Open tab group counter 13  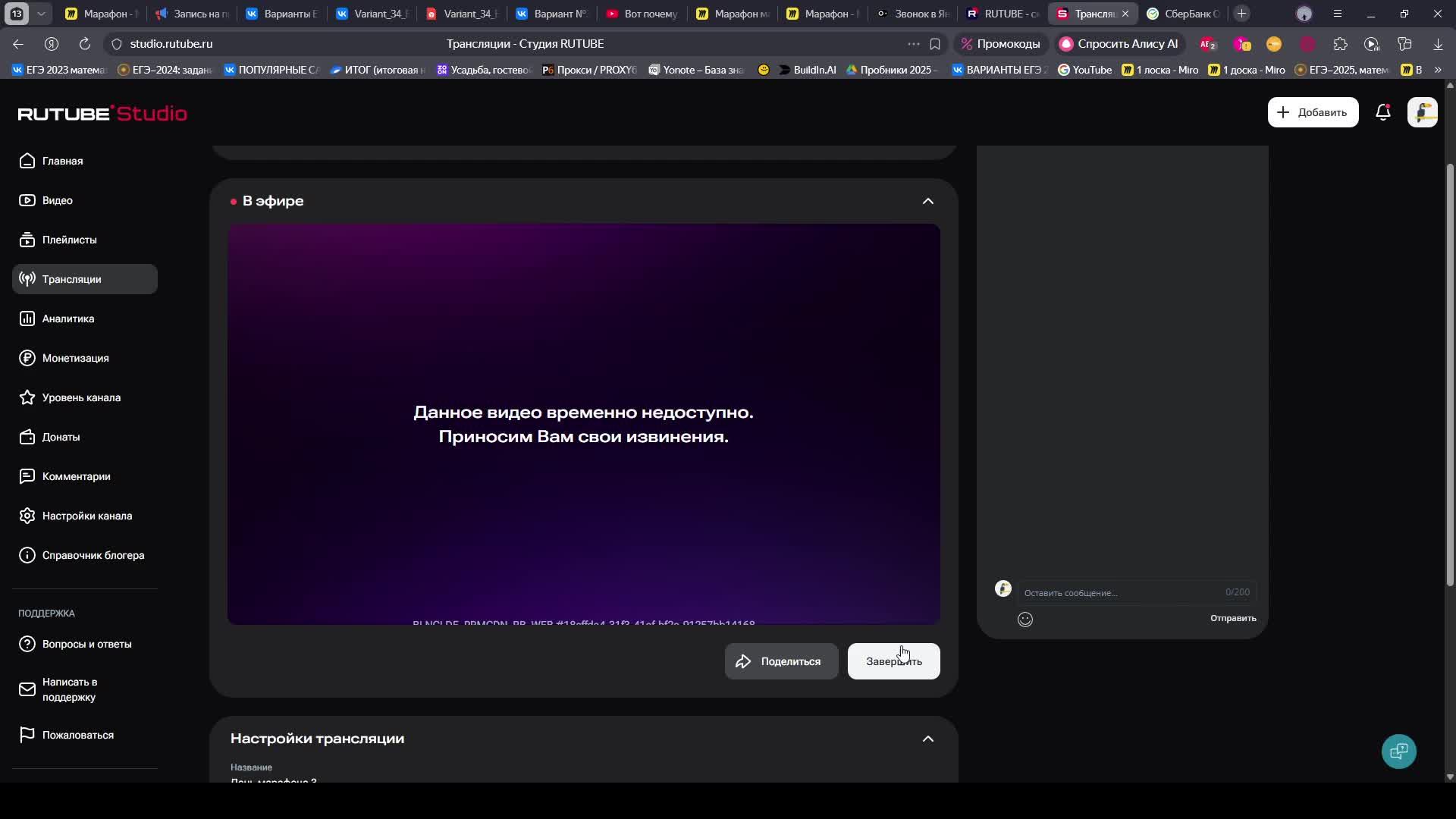tap(17, 14)
